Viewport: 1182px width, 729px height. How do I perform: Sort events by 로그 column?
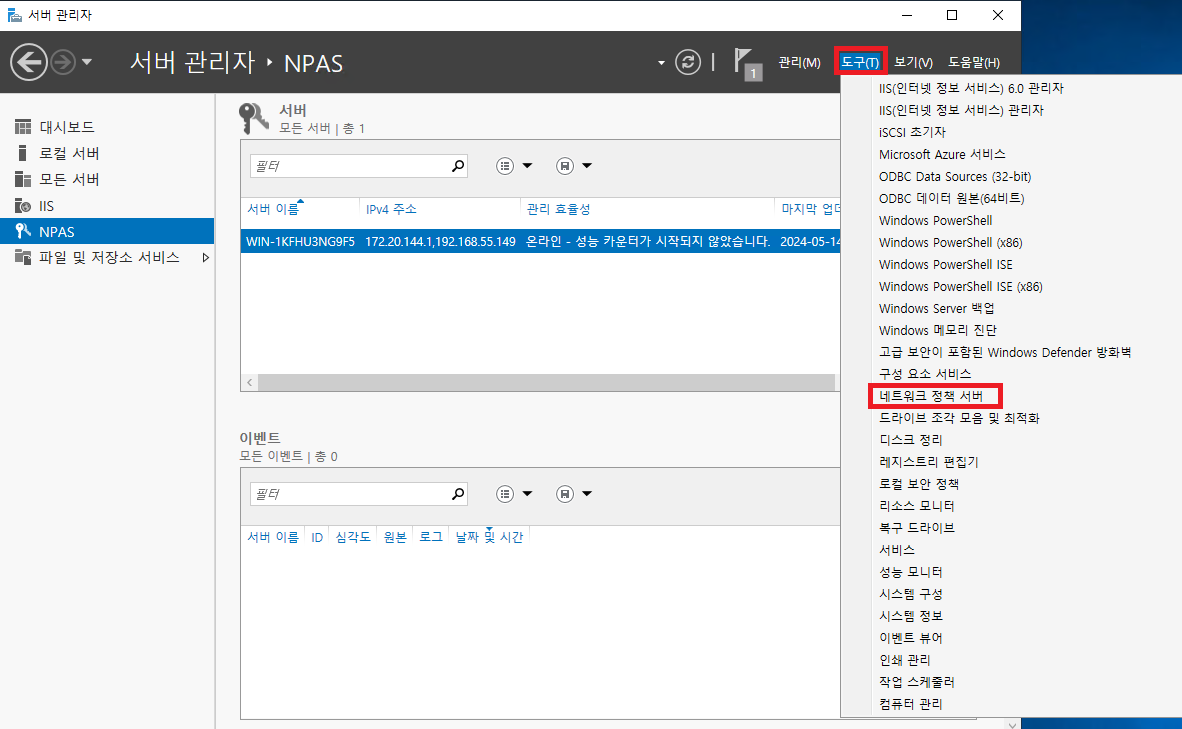click(x=430, y=537)
